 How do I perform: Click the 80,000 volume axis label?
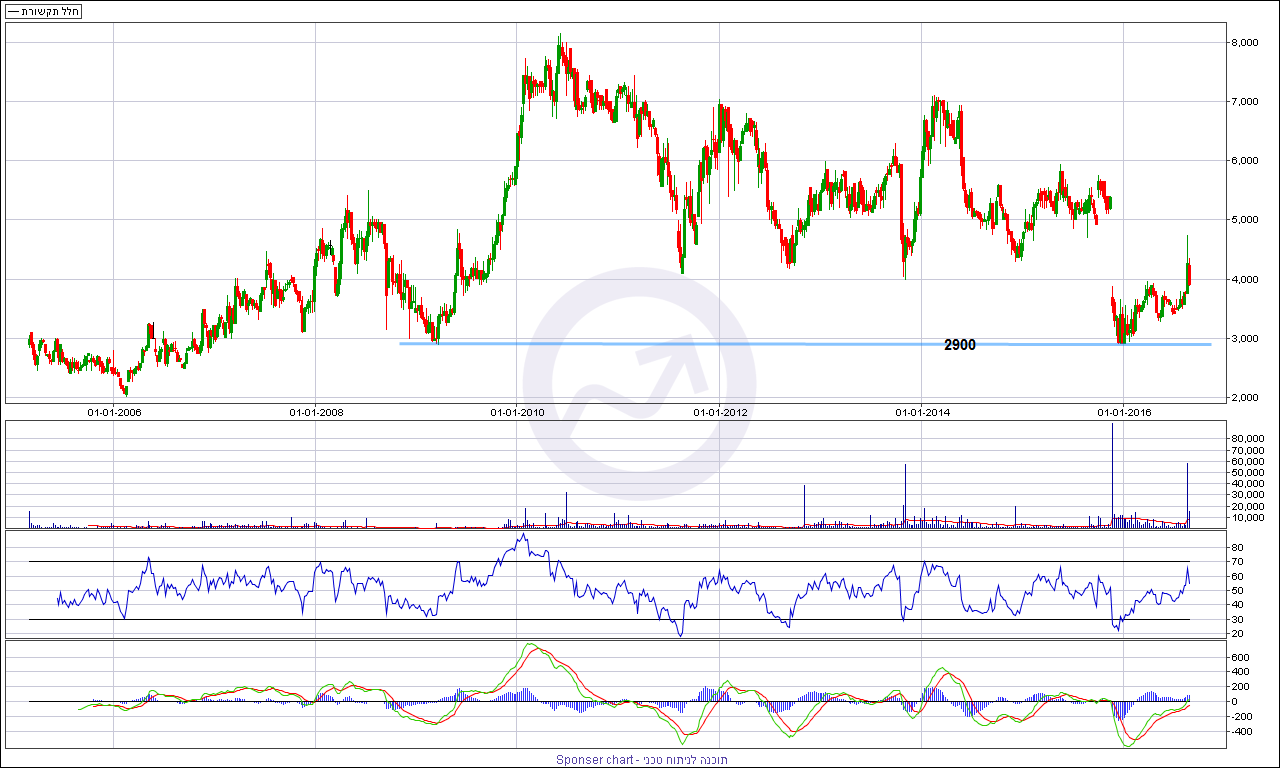tap(1250, 439)
